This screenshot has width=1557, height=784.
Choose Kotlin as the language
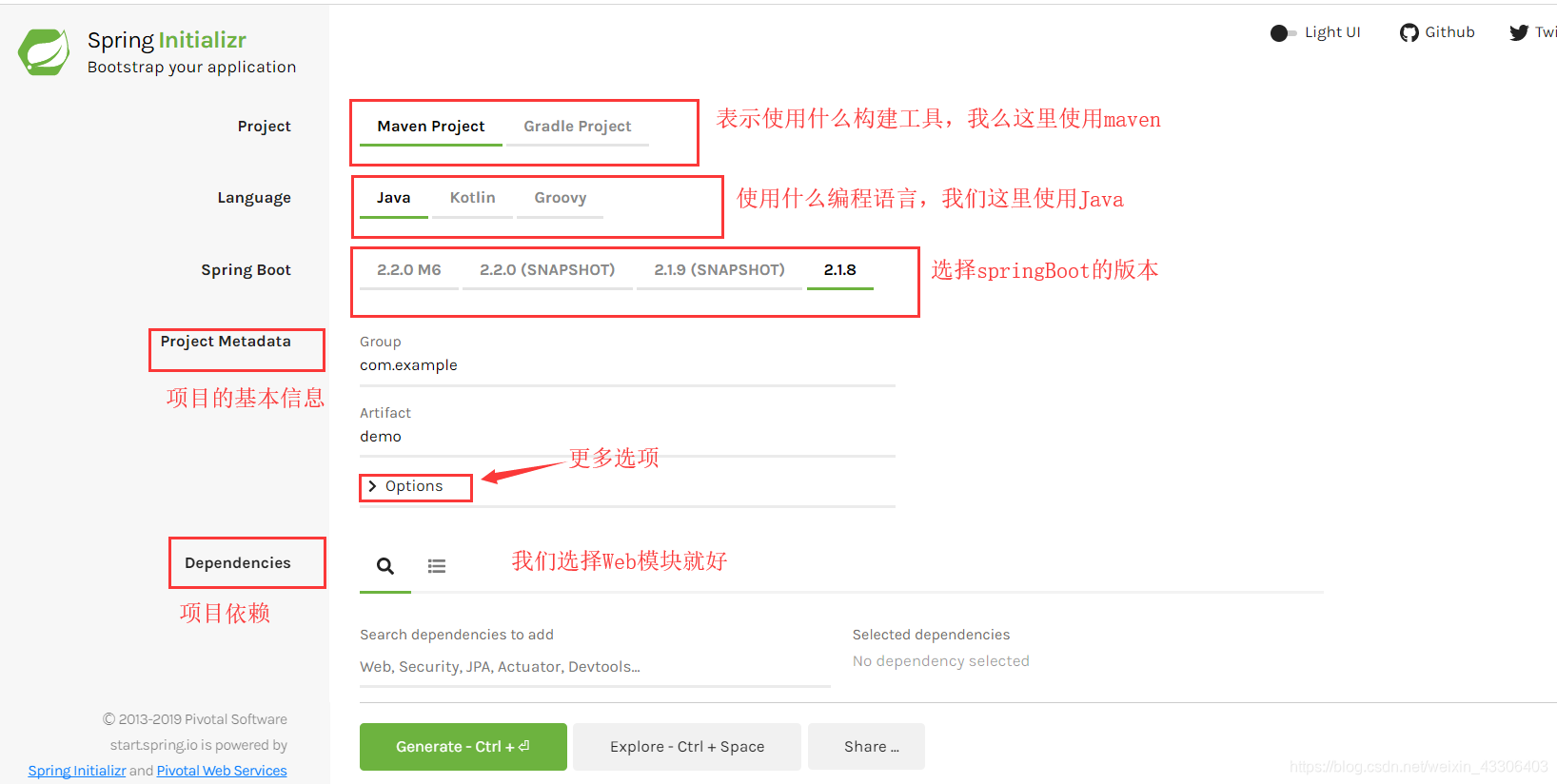point(473,198)
